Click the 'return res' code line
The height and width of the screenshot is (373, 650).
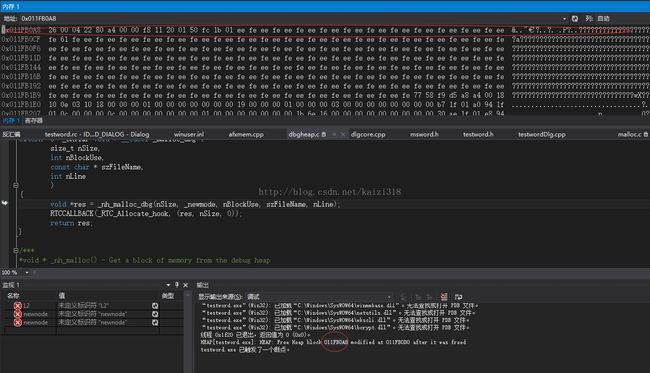coord(71,223)
